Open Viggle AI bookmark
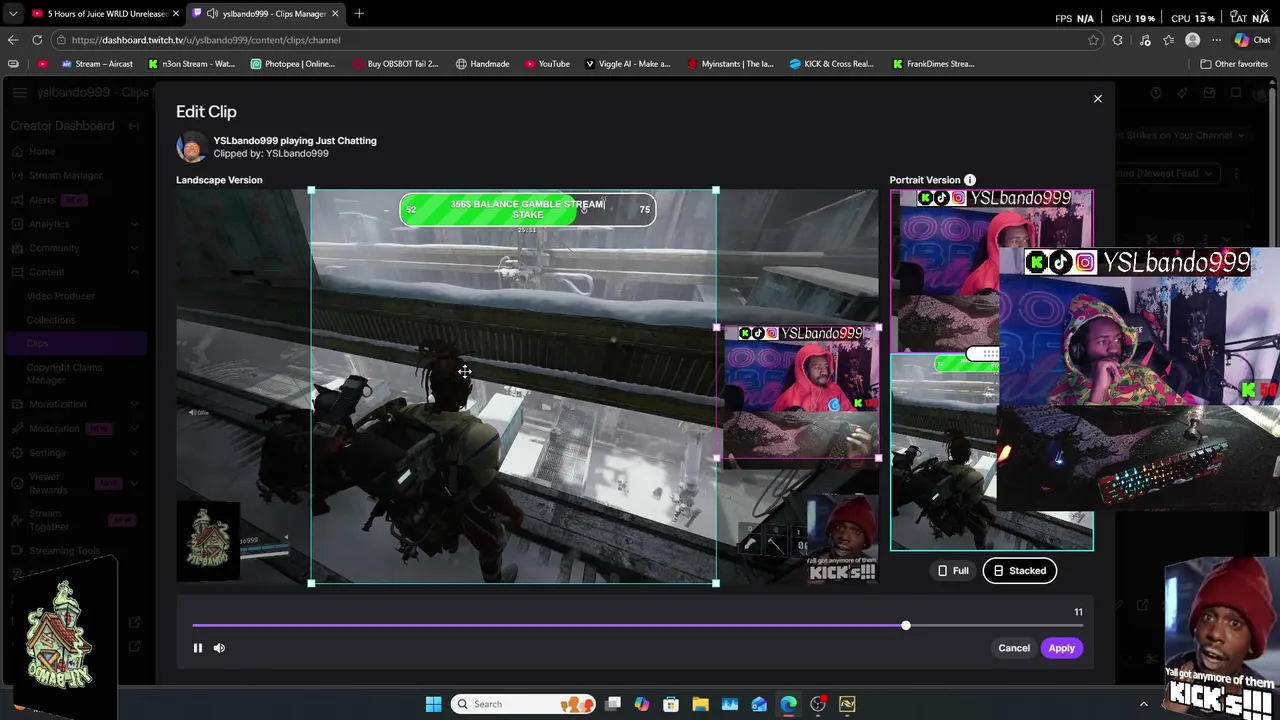1280x720 pixels. pyautogui.click(x=627, y=64)
